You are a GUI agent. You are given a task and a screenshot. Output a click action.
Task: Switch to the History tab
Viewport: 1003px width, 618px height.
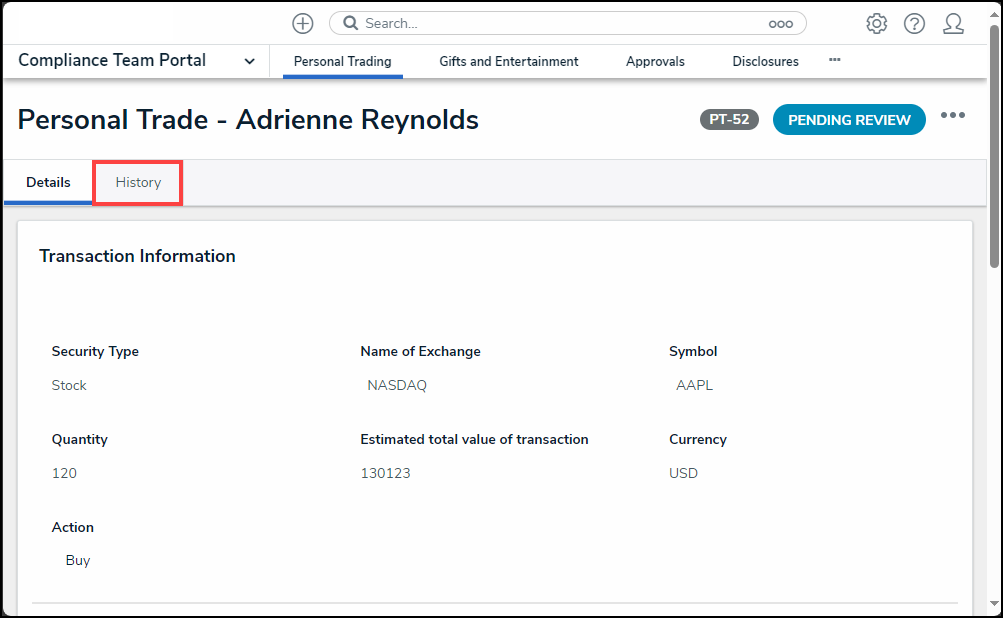(138, 182)
